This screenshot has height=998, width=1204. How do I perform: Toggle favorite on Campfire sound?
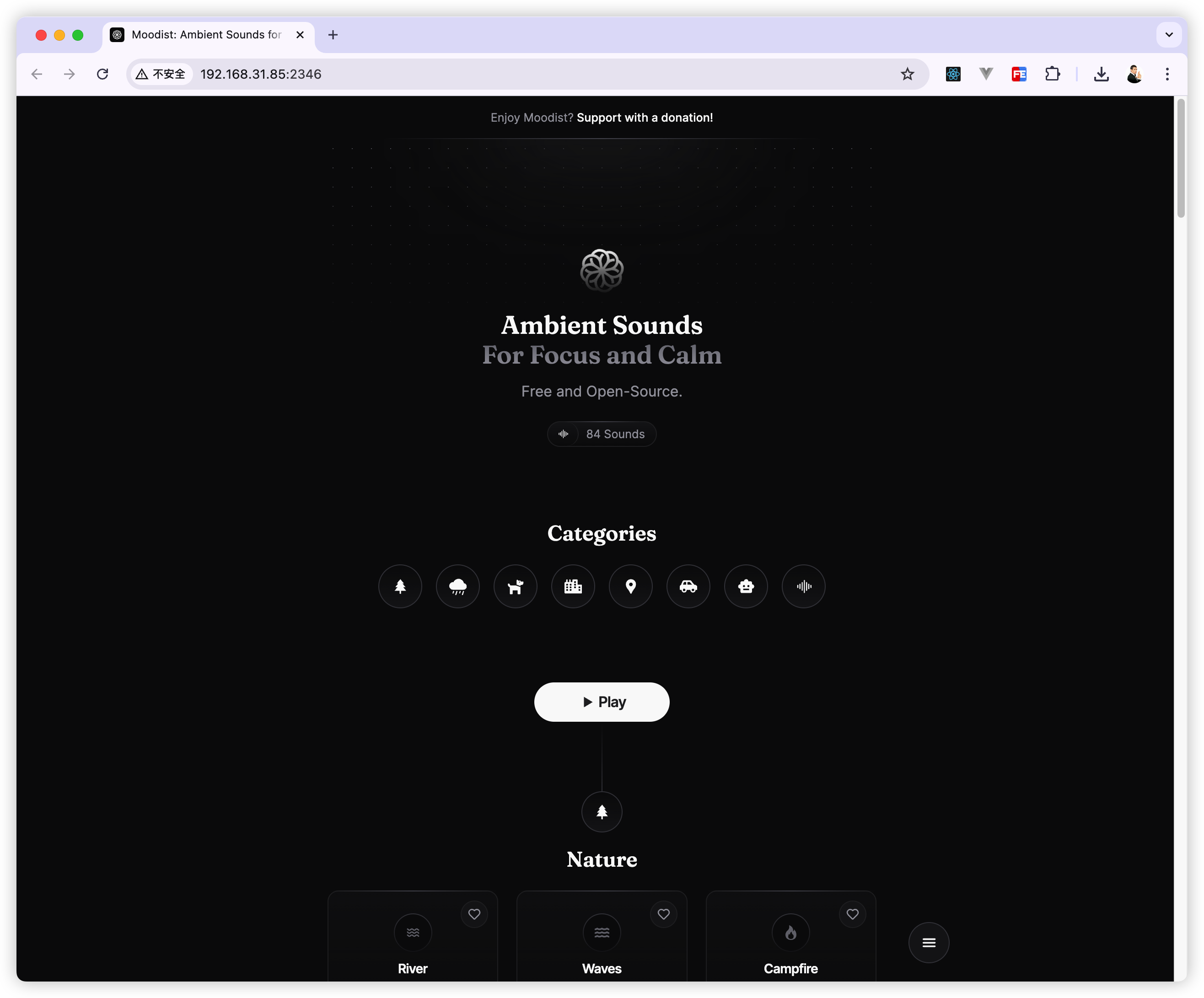coord(853,914)
